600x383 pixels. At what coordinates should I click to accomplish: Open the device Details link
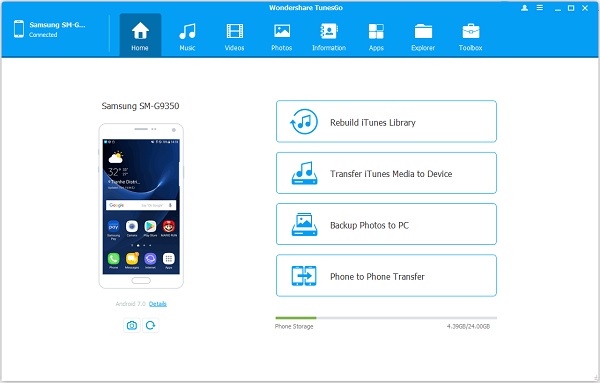point(158,304)
